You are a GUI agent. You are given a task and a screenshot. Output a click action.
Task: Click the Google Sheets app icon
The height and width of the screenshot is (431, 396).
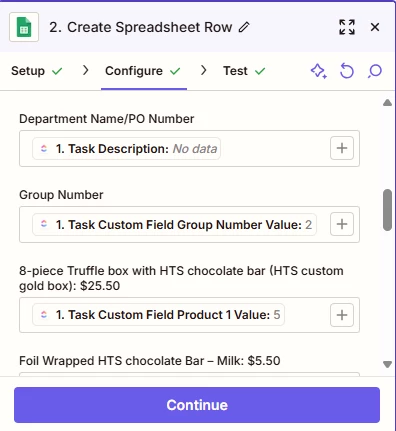coord(24,27)
